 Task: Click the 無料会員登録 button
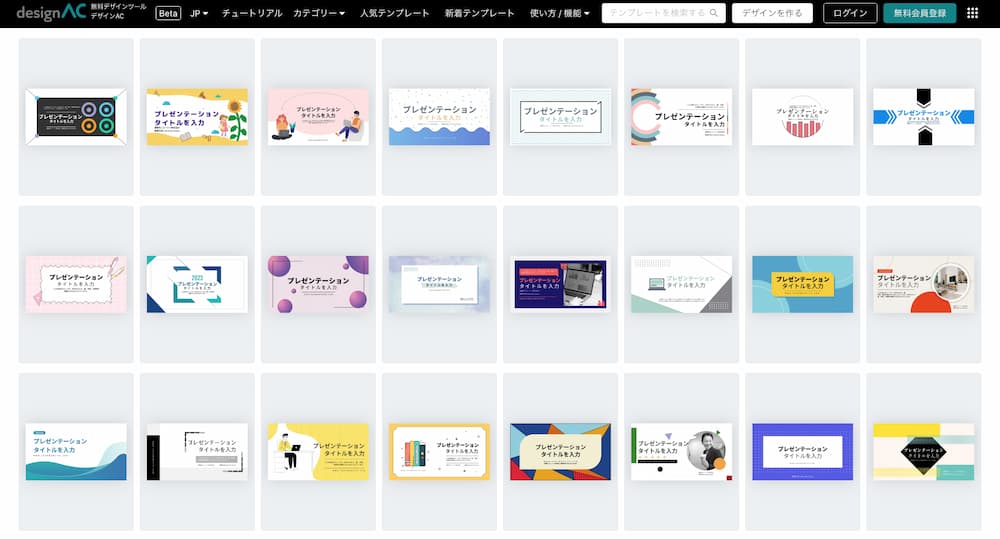919,13
